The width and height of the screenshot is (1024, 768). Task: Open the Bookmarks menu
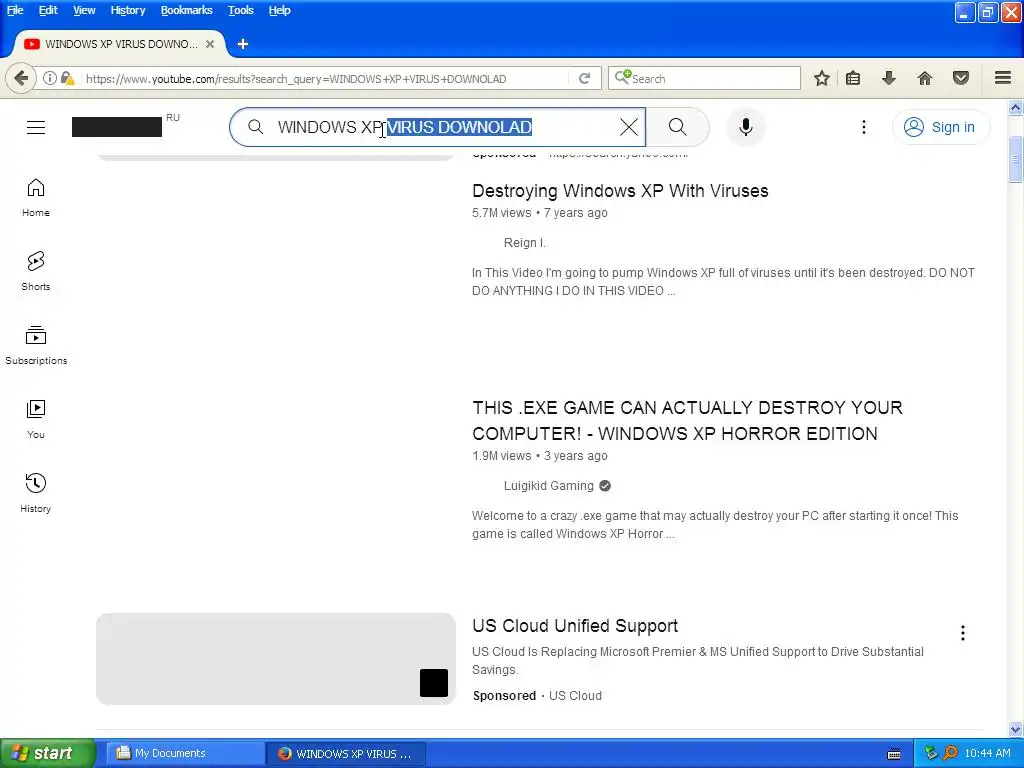point(186,10)
